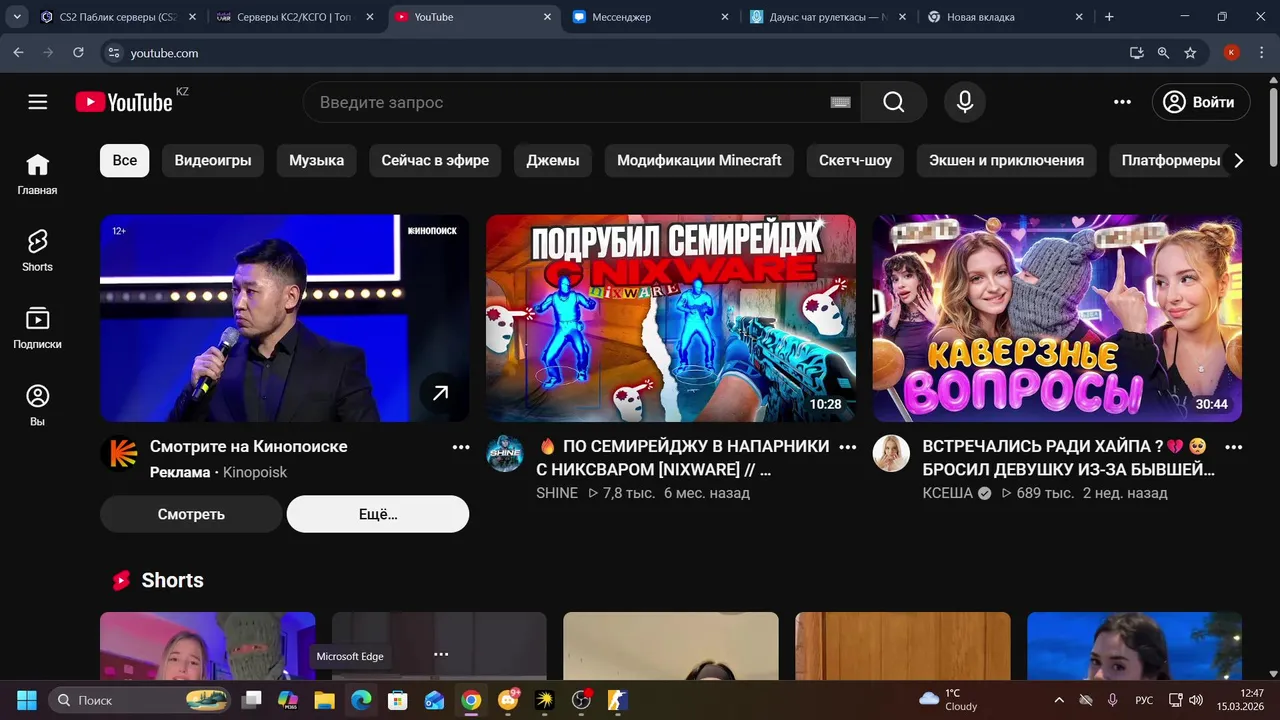Click external-link arrow on Kinopoisk ad
This screenshot has width=1280, height=720.
[440, 393]
